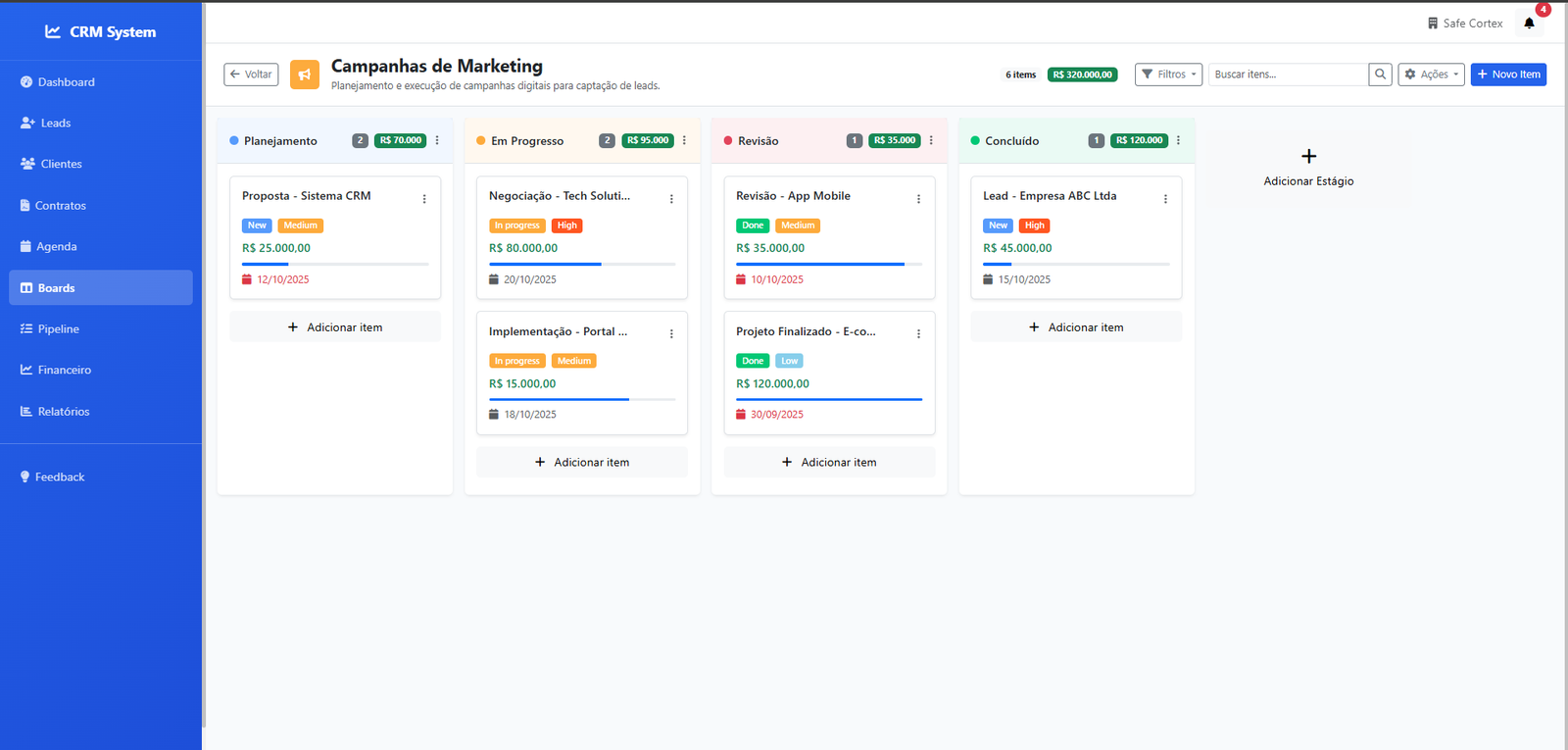Click the orange megaphone board icon

pos(305,75)
